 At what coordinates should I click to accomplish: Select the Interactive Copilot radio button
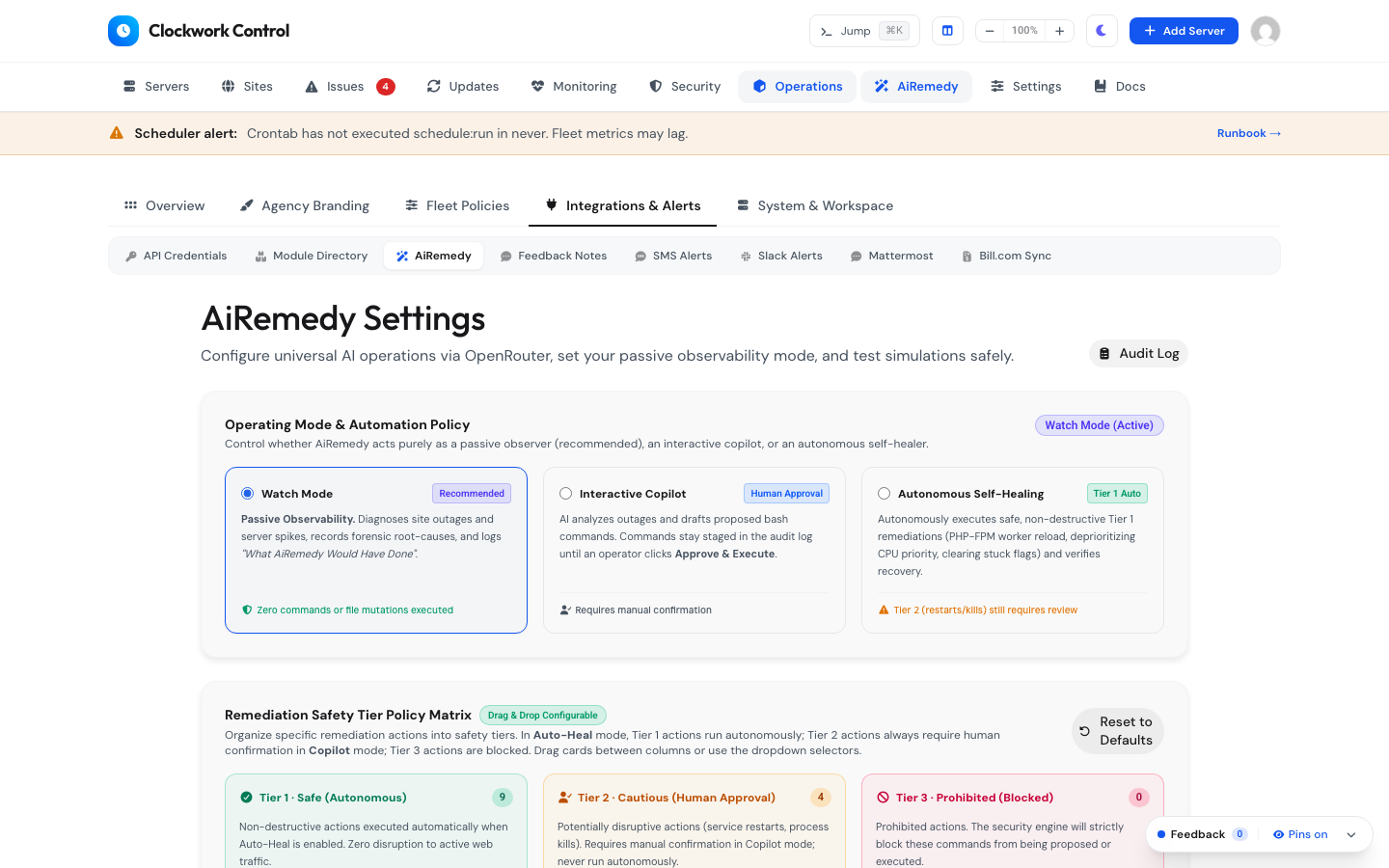566,494
